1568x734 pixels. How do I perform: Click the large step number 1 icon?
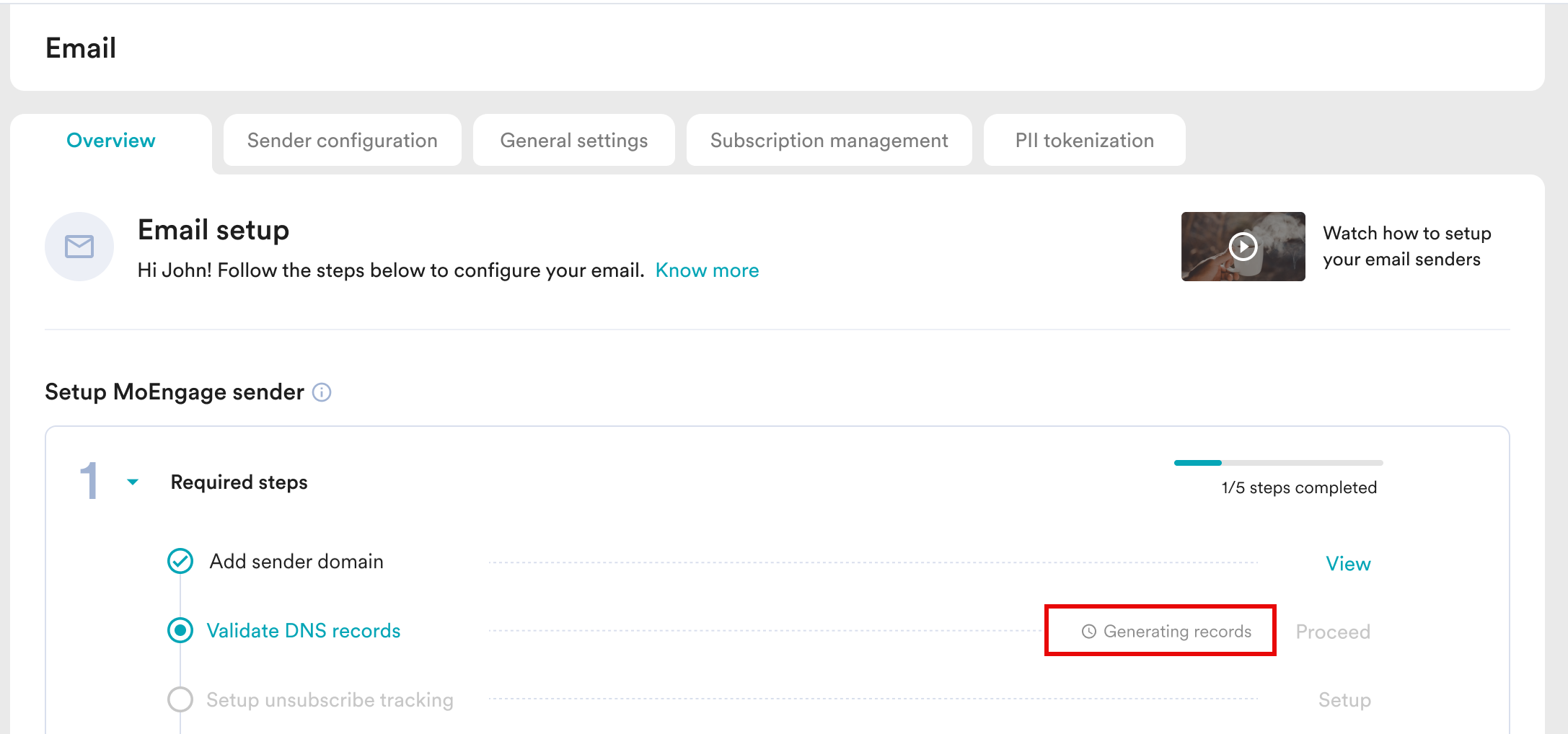[89, 481]
